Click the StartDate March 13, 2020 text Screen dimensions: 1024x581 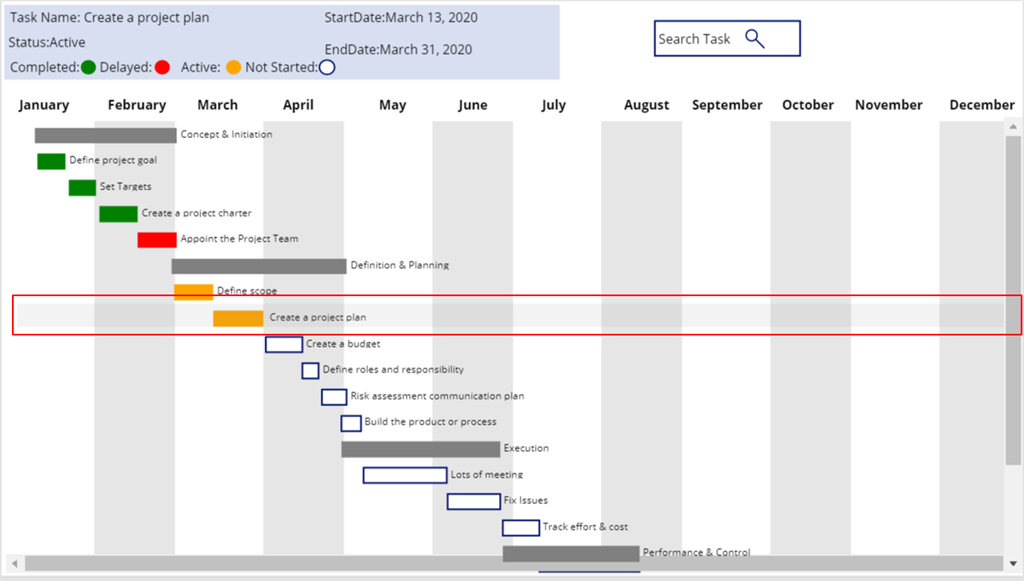pos(401,18)
